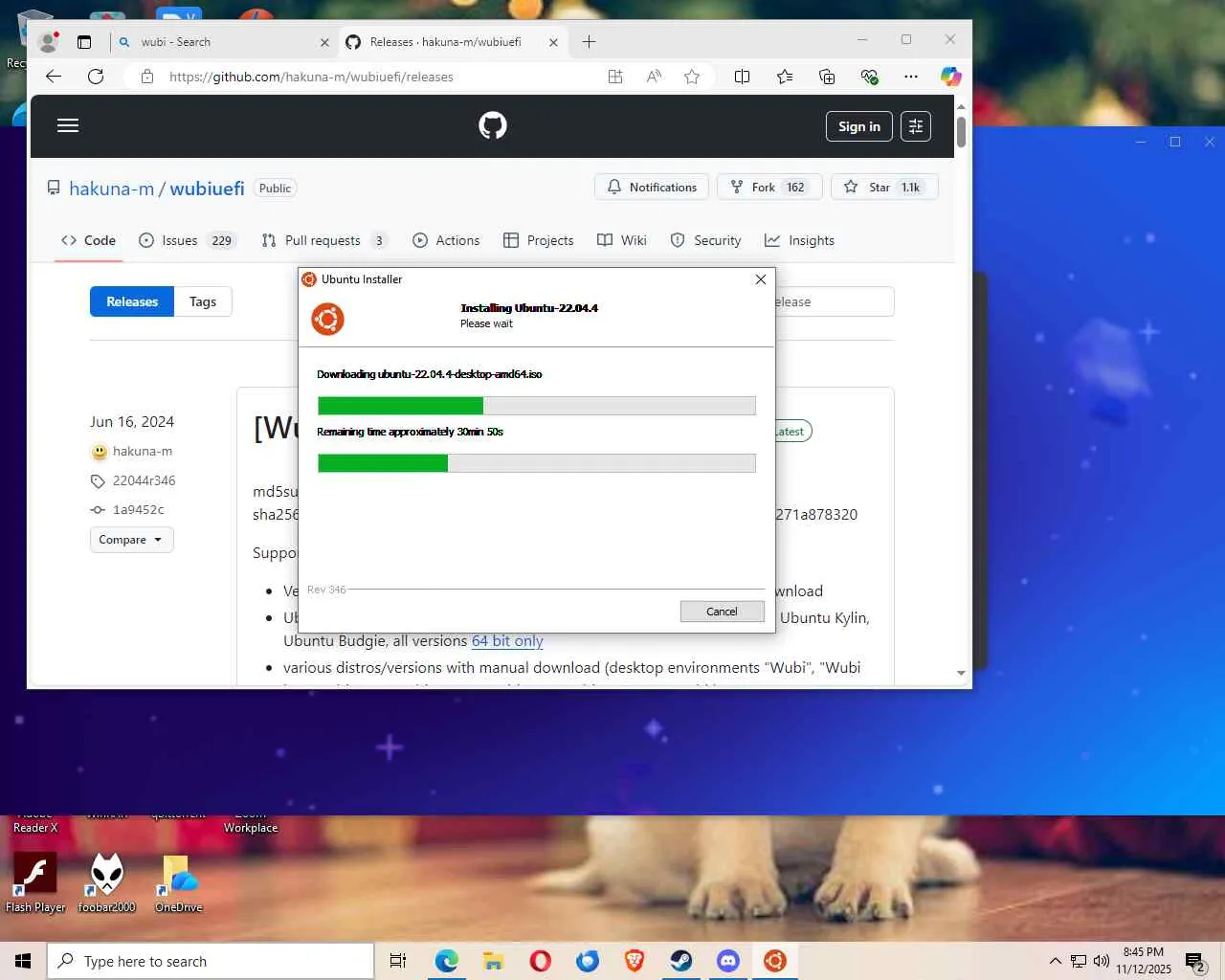This screenshot has height=980, width=1225.
Task: Click the Read aloud icon in address bar
Action: 654,77
